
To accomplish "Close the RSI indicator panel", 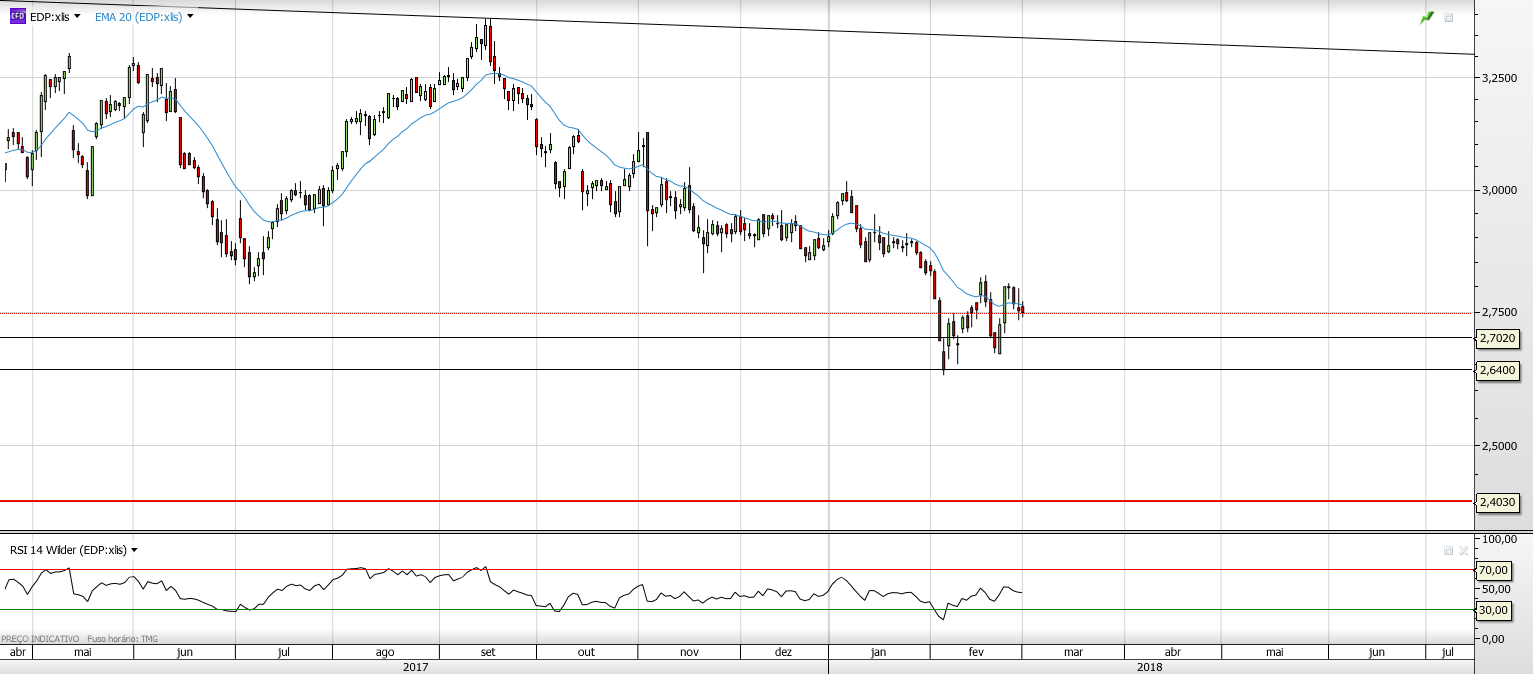I will click(x=1463, y=550).
